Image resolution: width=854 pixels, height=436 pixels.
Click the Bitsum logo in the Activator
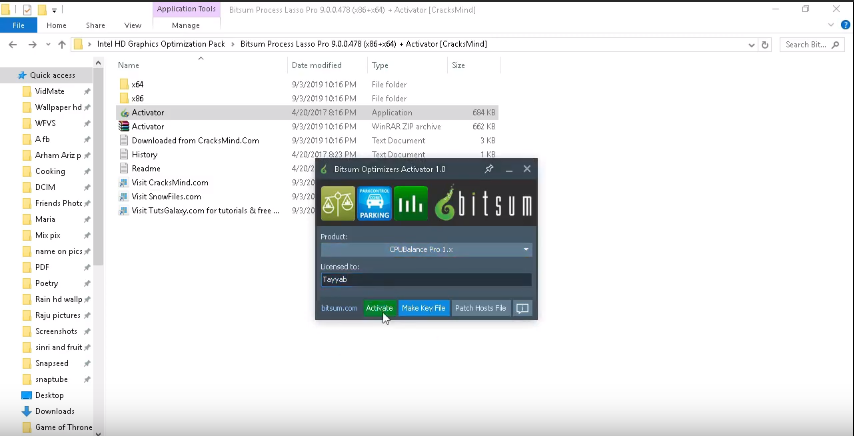click(483, 204)
